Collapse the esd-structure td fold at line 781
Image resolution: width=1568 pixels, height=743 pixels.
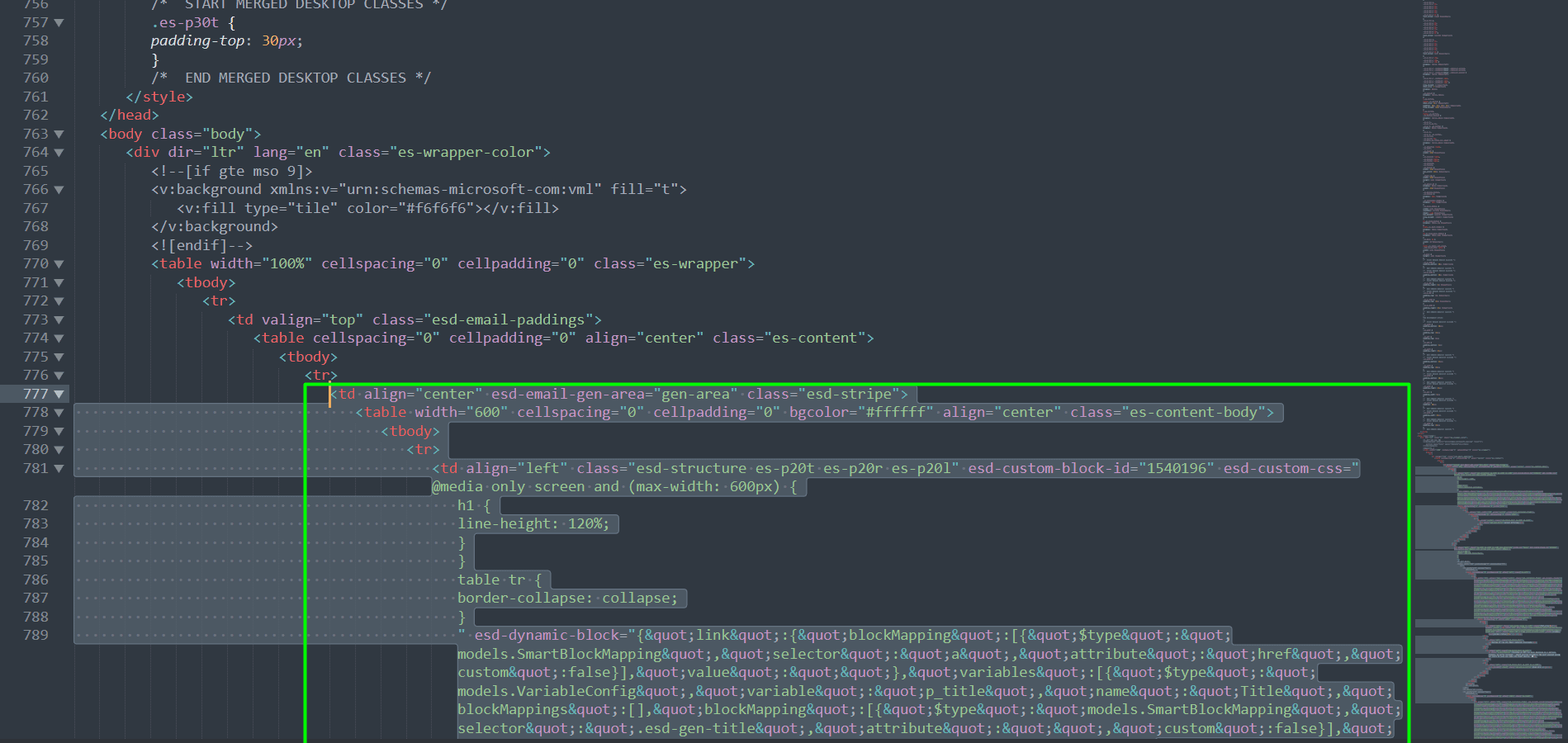coord(57,468)
